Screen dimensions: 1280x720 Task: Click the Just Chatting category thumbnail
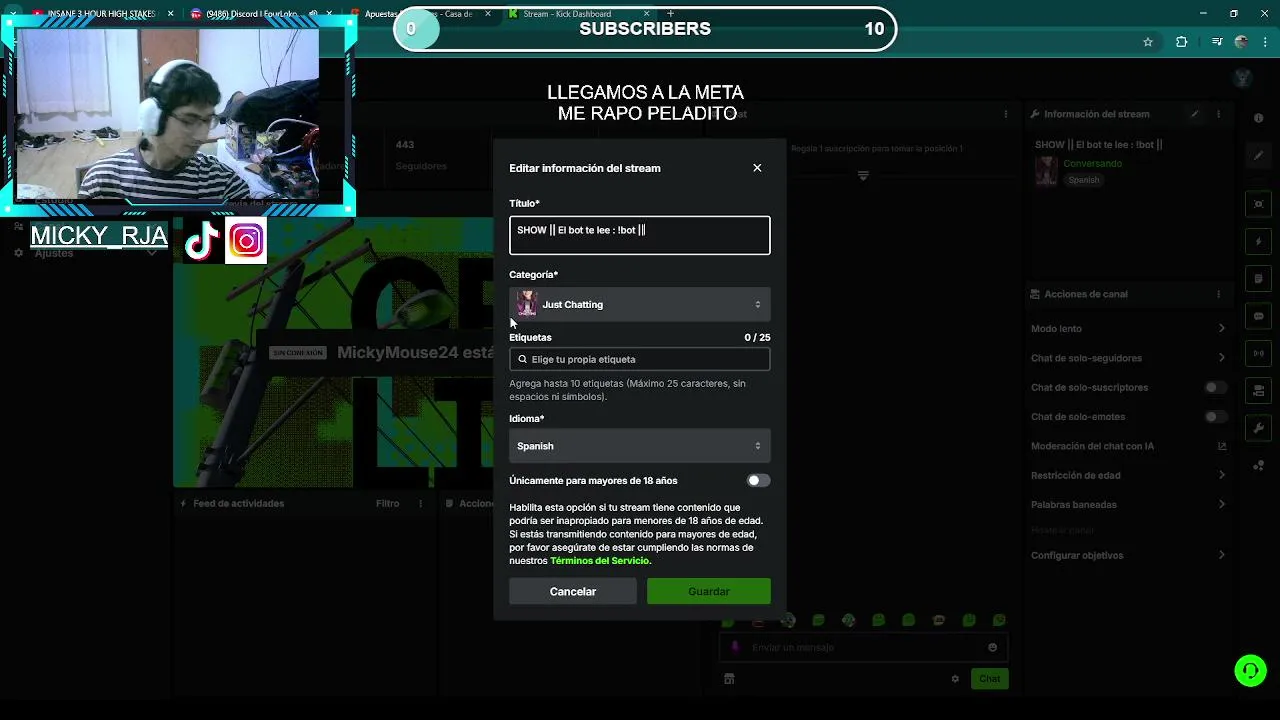pos(527,304)
